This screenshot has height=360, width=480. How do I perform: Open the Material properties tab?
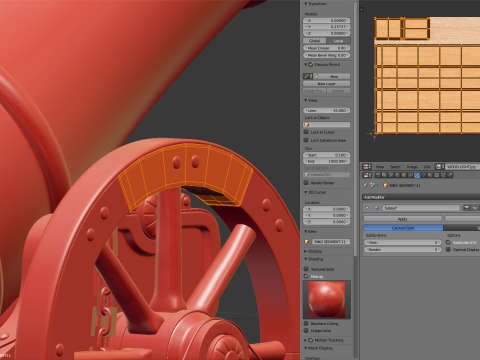point(430,175)
